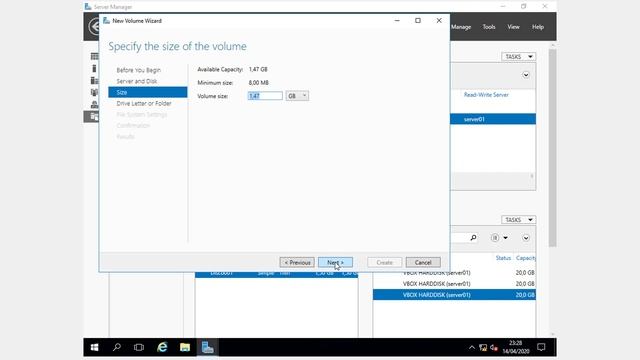Open the volume tray icon
This screenshot has width=640, height=360.
pos(494,347)
